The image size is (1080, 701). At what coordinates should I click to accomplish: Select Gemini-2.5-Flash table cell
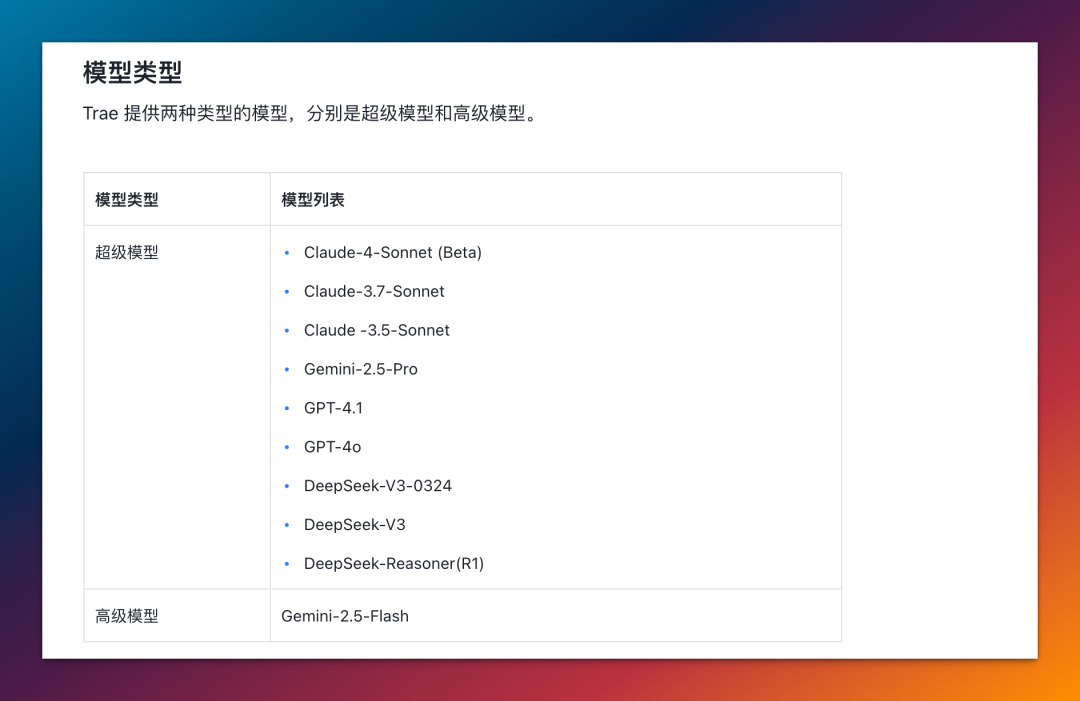click(345, 616)
